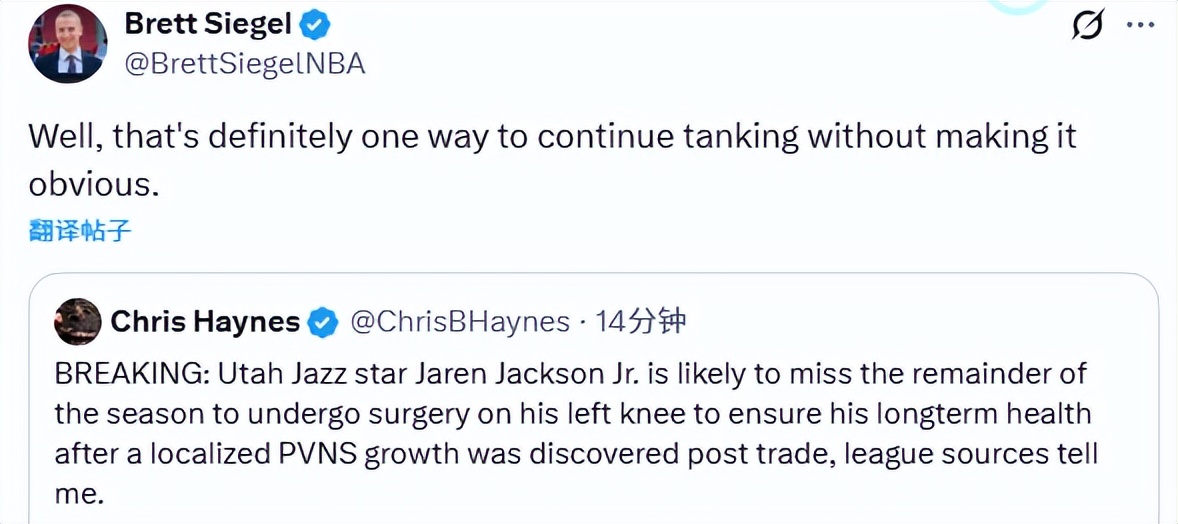
Task: Click Brett Siegel's blue verified badge
Action: [318, 25]
